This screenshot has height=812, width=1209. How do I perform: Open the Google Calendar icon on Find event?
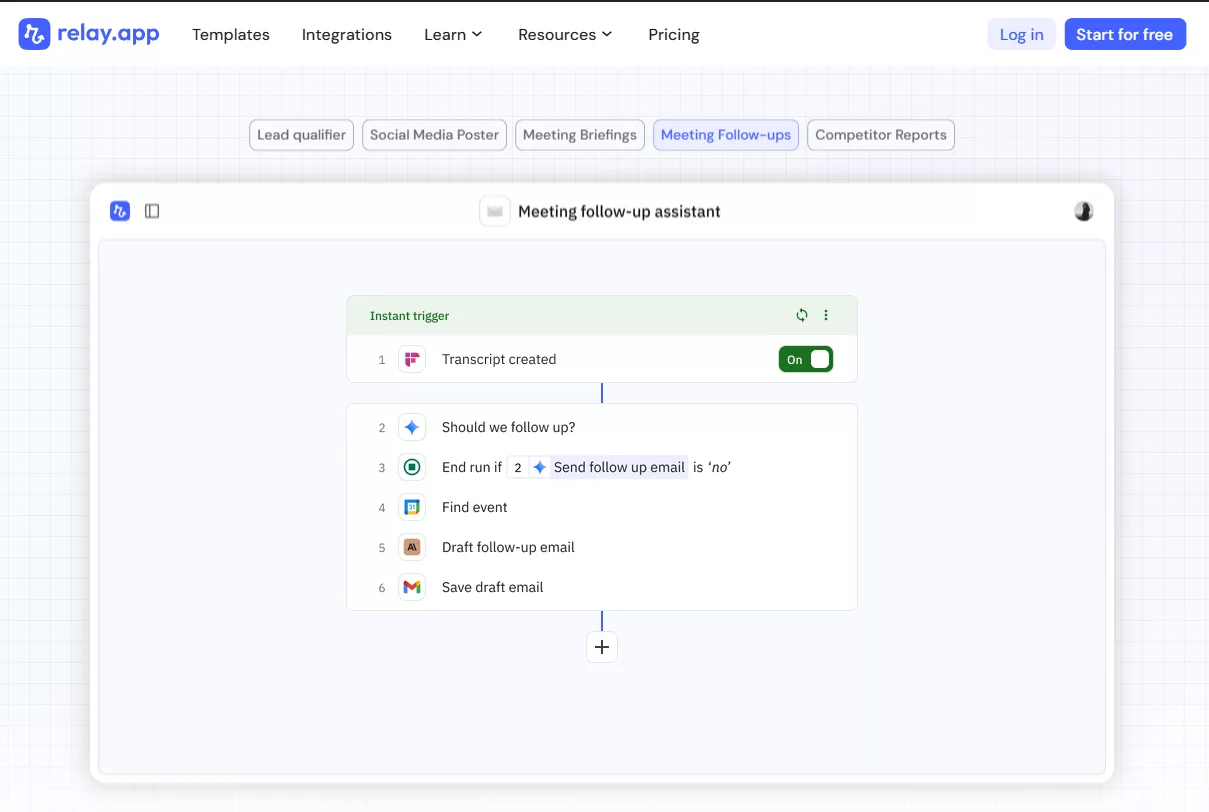412,507
